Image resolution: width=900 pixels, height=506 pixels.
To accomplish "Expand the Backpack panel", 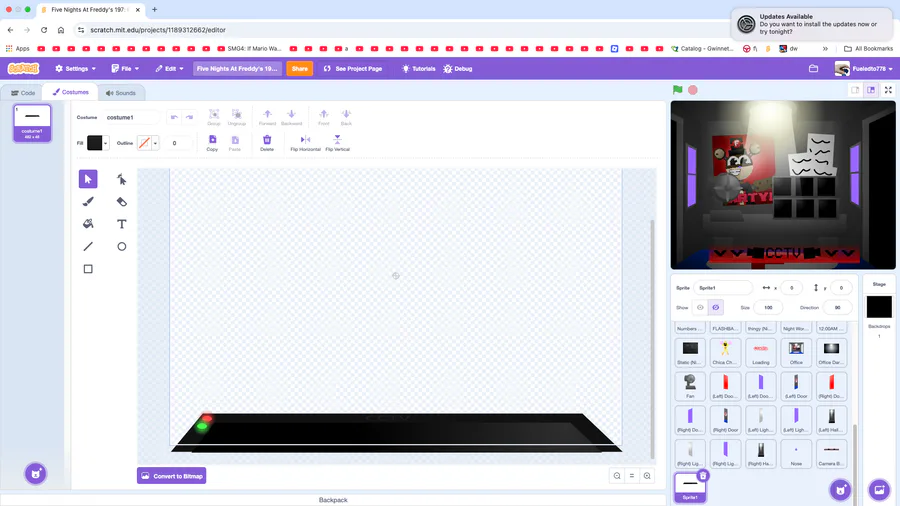I will (333, 500).
